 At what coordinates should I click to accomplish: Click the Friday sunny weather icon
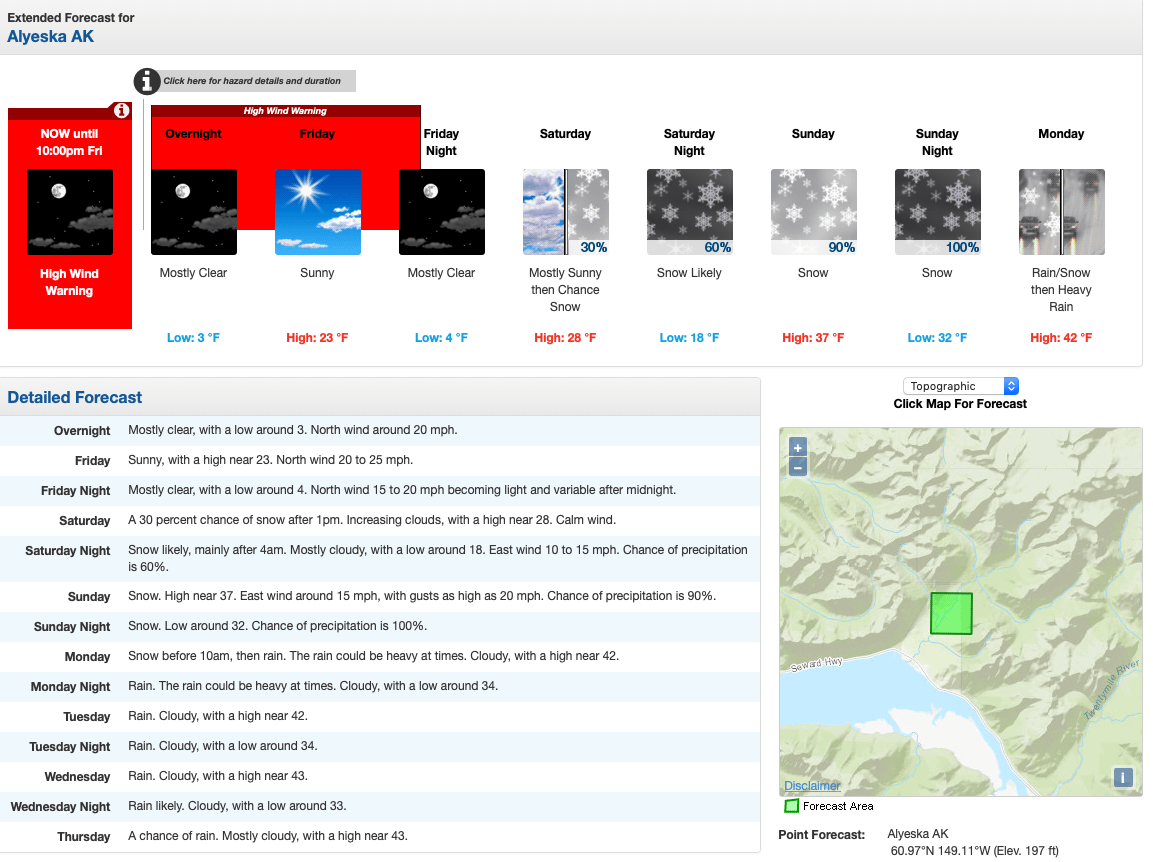[x=318, y=212]
